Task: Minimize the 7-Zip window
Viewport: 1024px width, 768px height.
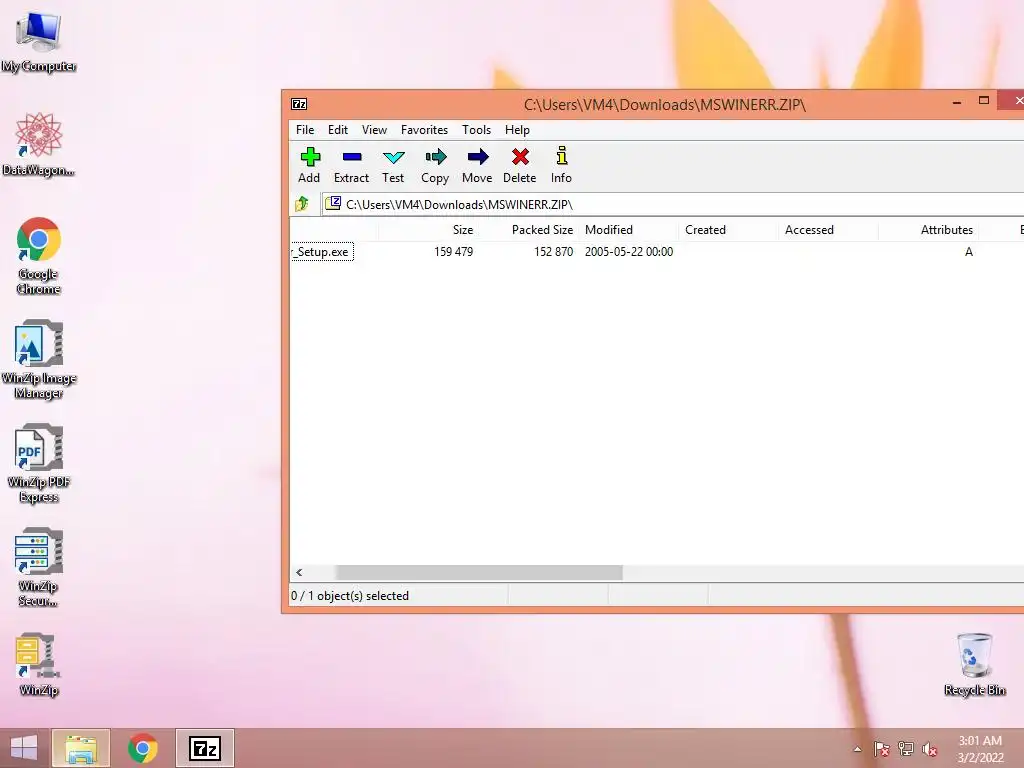Action: pyautogui.click(x=957, y=102)
